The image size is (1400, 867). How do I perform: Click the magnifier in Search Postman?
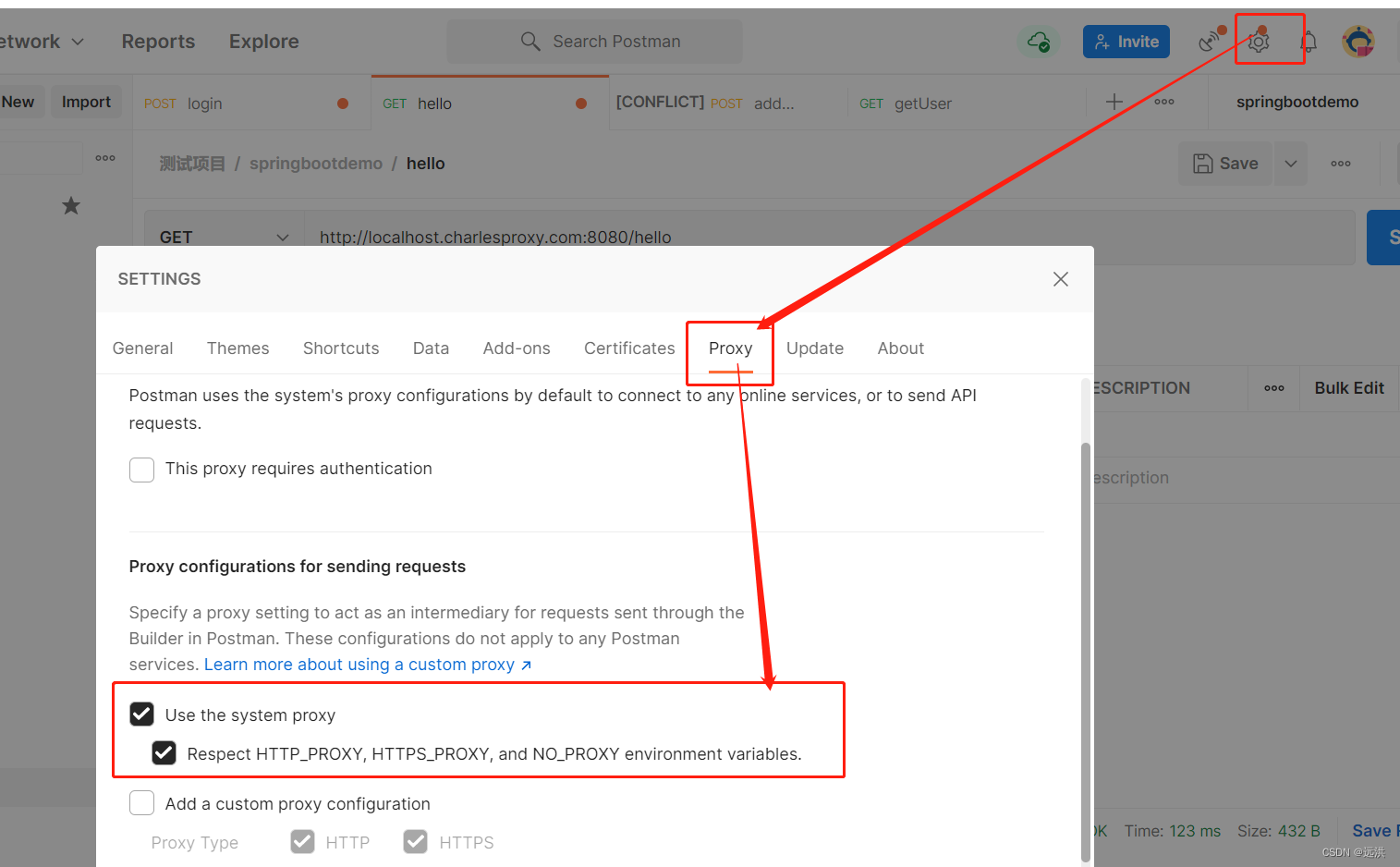[x=530, y=42]
